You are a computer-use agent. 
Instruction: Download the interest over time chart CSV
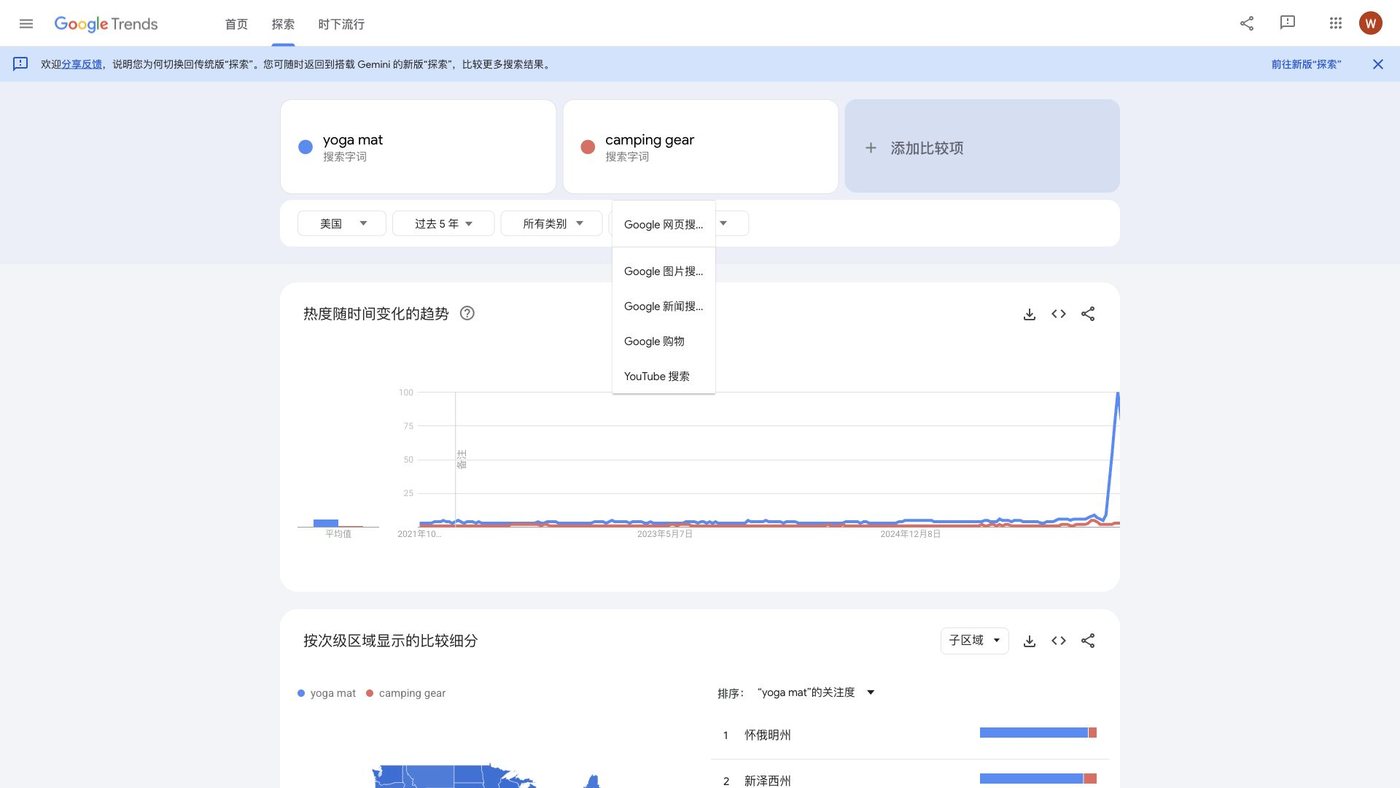(1029, 314)
